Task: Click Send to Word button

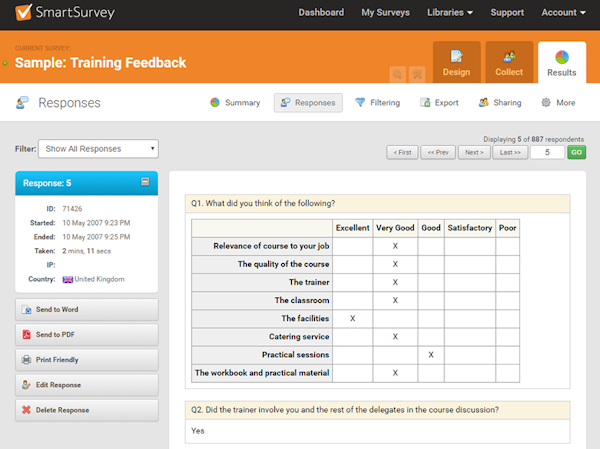Action: tap(86, 310)
